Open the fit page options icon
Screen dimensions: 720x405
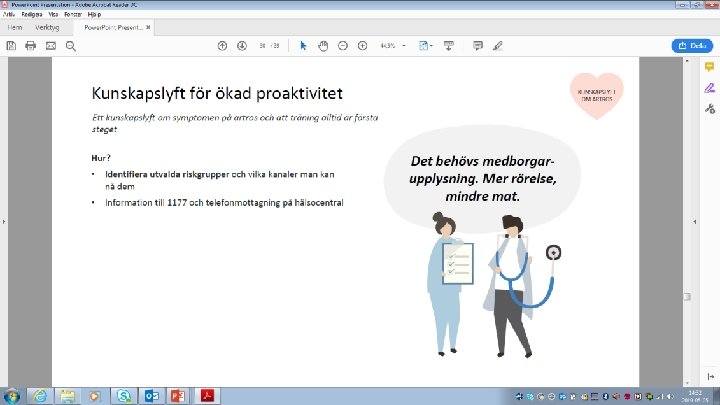coord(424,45)
